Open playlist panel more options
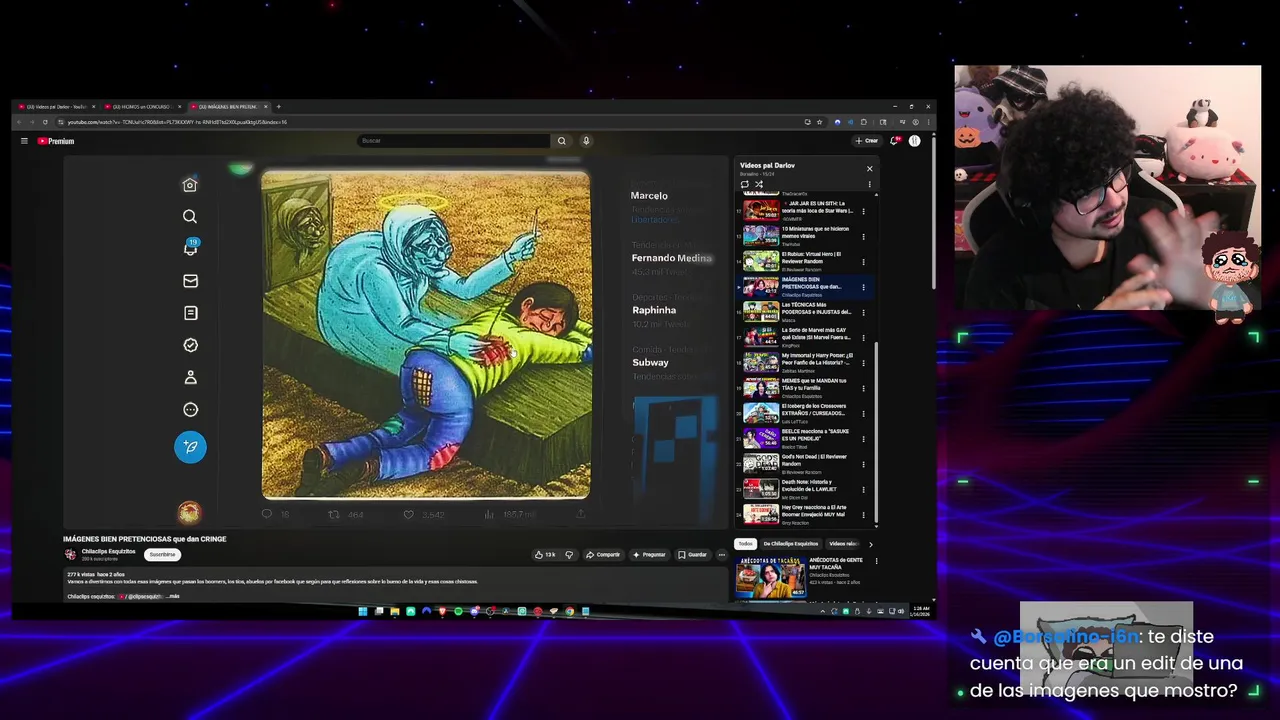This screenshot has width=1280, height=720. coord(869,185)
